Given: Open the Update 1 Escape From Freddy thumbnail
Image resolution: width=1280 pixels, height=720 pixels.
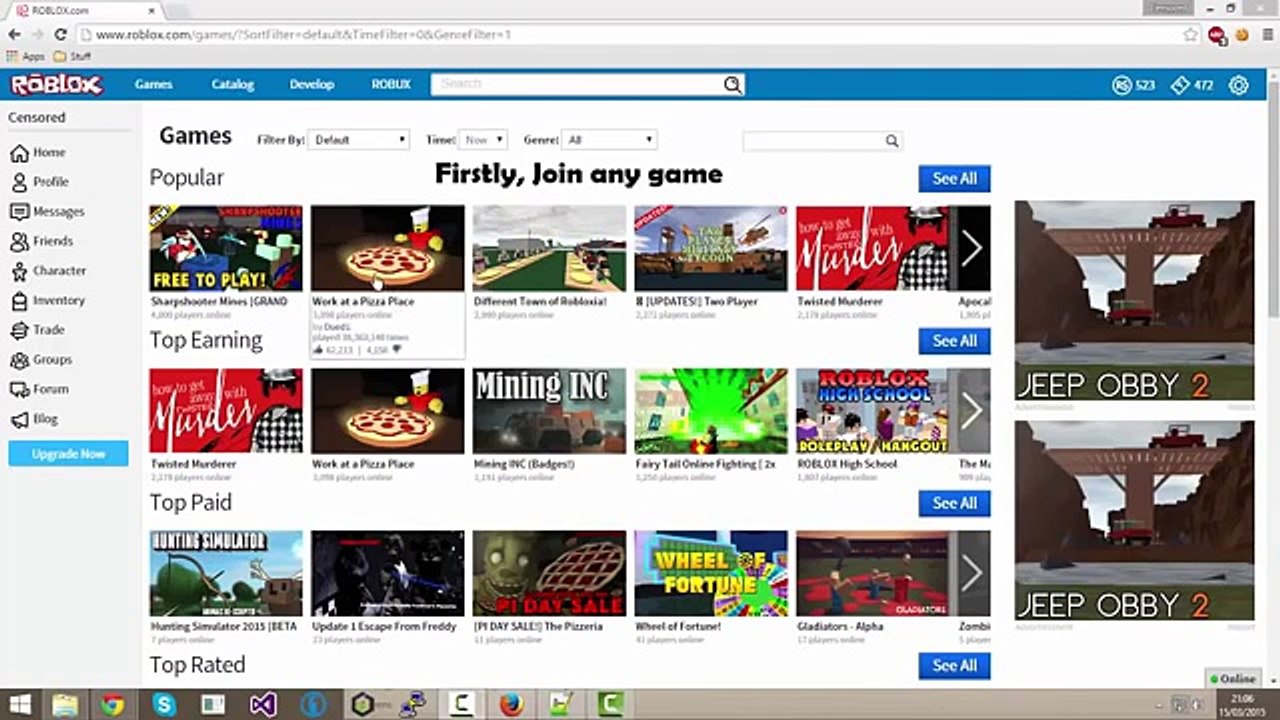Looking at the screenshot, I should tap(388, 573).
